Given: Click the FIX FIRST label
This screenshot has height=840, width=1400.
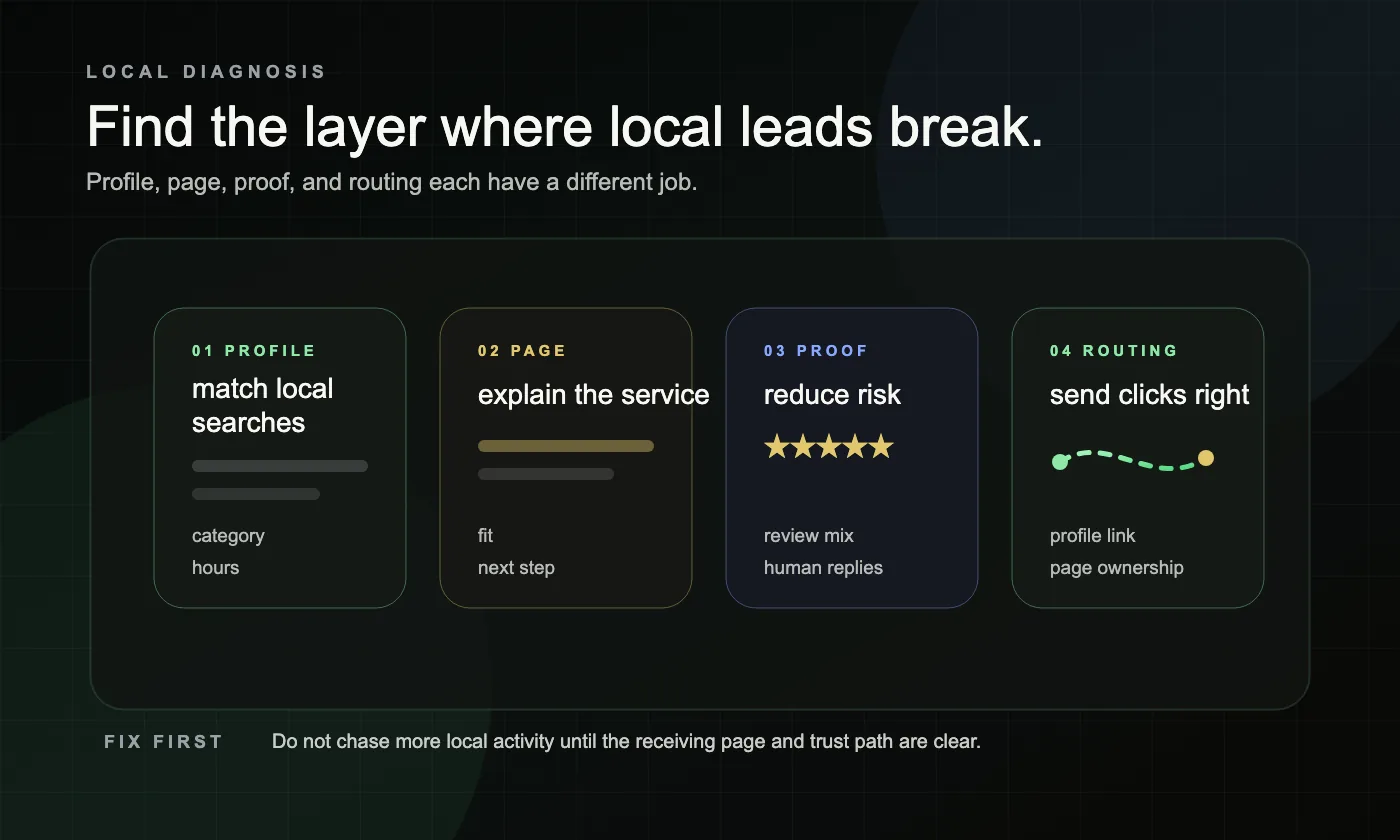Looking at the screenshot, I should [164, 742].
